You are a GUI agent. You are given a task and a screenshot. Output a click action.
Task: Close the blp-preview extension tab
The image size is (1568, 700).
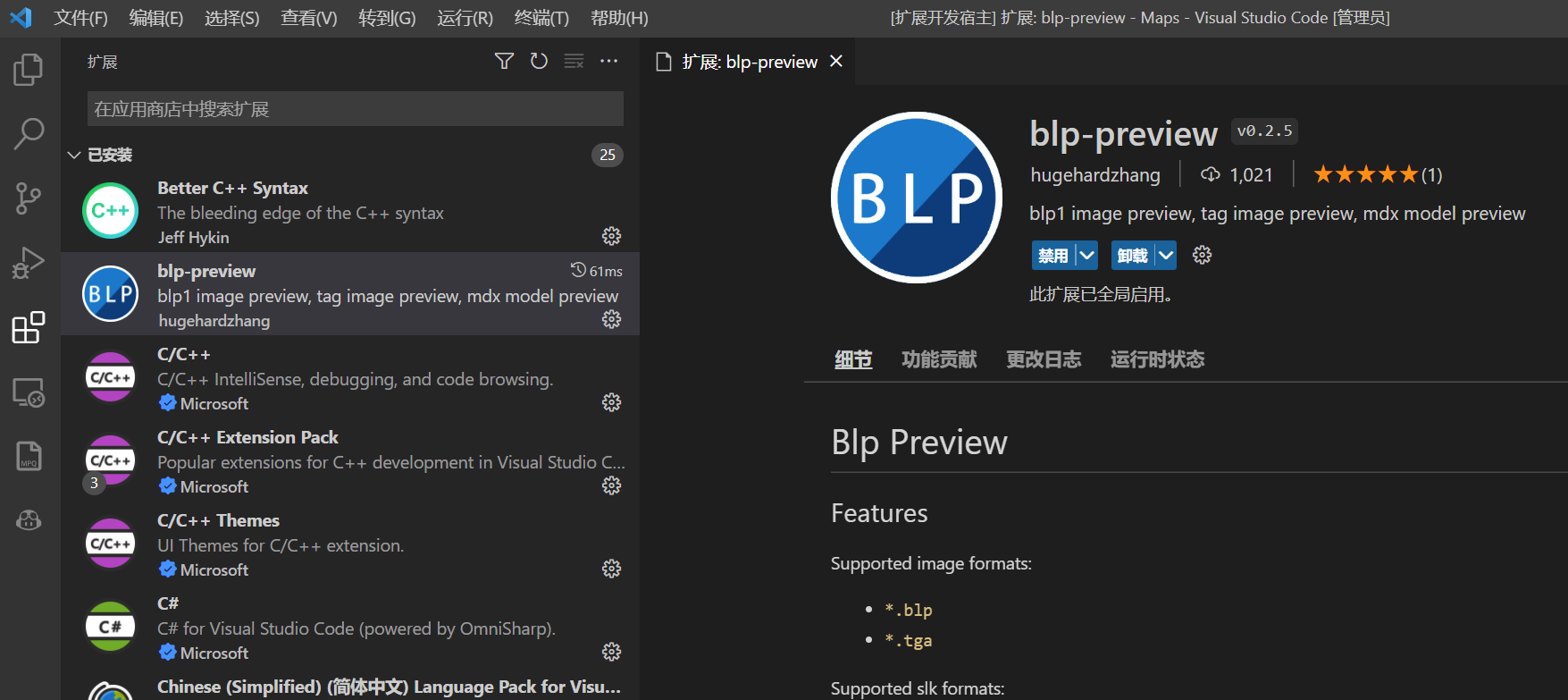coord(836,61)
